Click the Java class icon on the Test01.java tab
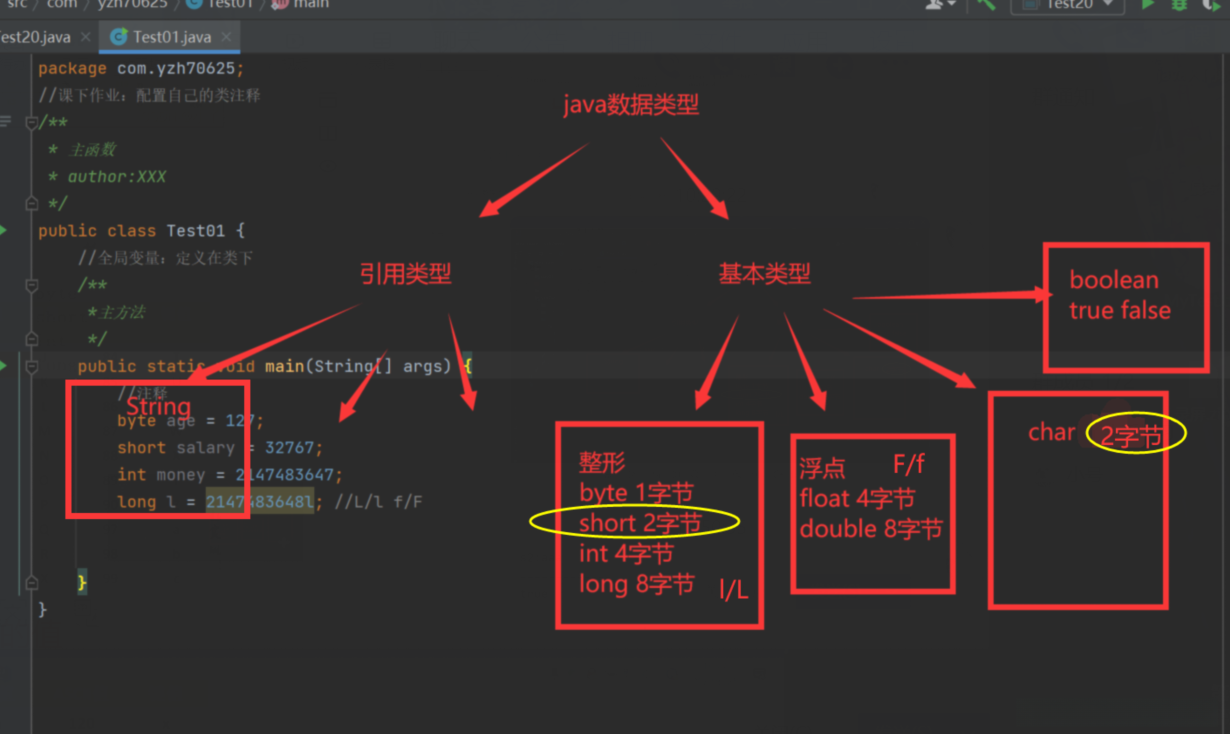This screenshot has width=1230, height=734. tap(120, 36)
